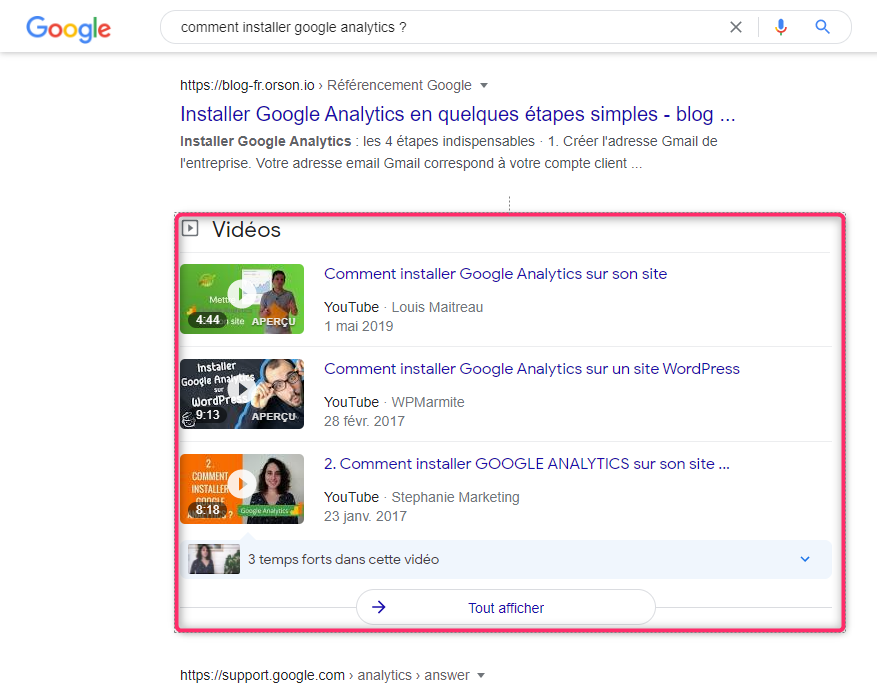Screen dimensions: 877x688
Task: Click the Louis Maitreau channel name
Action: point(437,307)
